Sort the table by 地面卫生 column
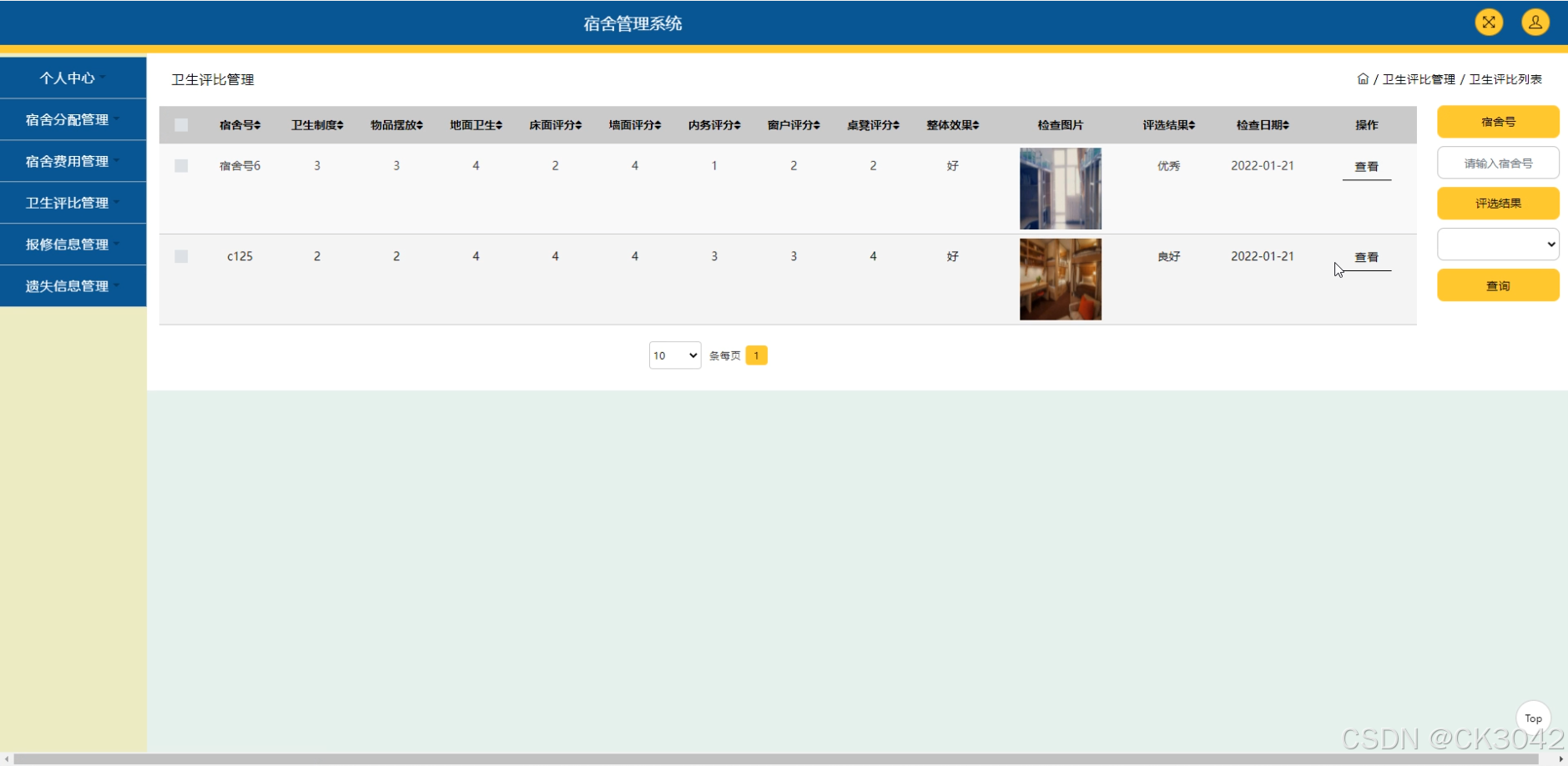Image resolution: width=1568 pixels, height=766 pixels. (476, 125)
